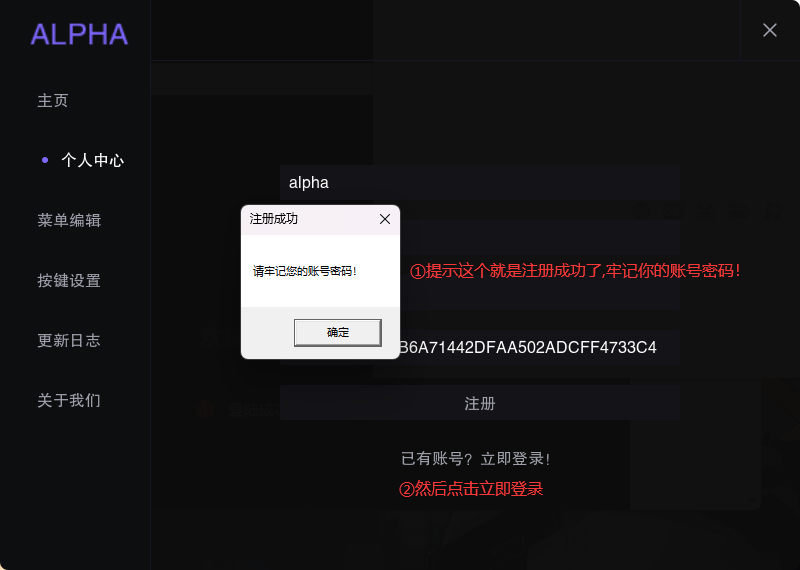Click the faint 登陆成功 notice behind the form
The width and height of the screenshot is (800, 570).
(x=254, y=409)
